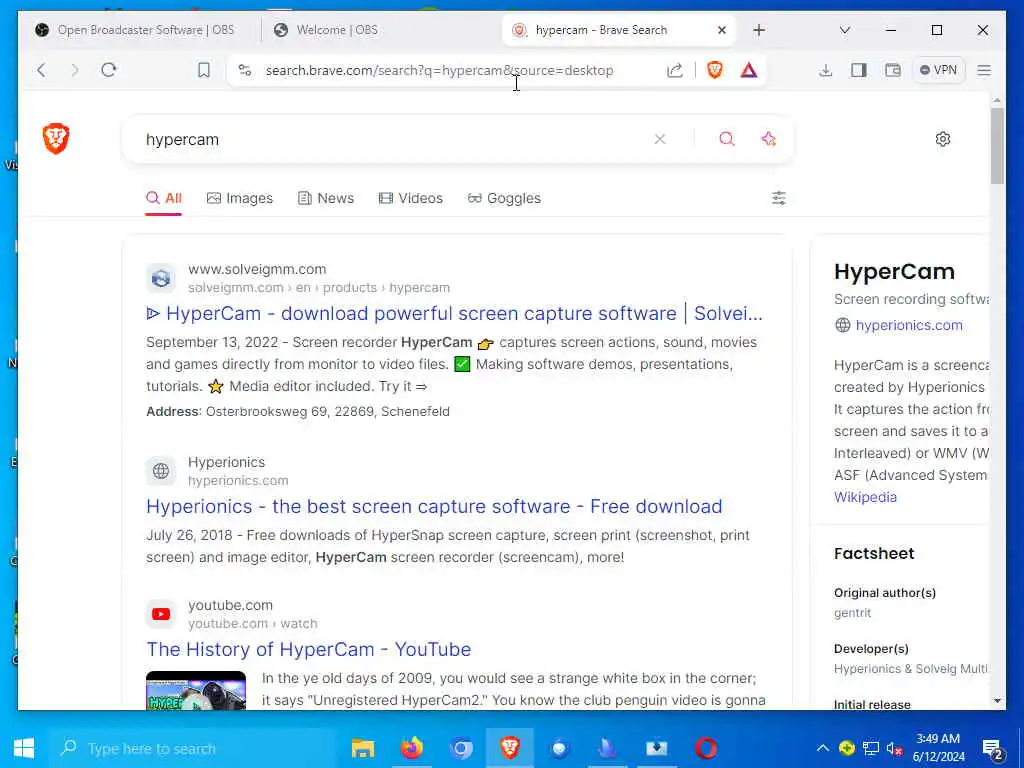
Task: Submit search with the magnifier icon
Action: (727, 139)
